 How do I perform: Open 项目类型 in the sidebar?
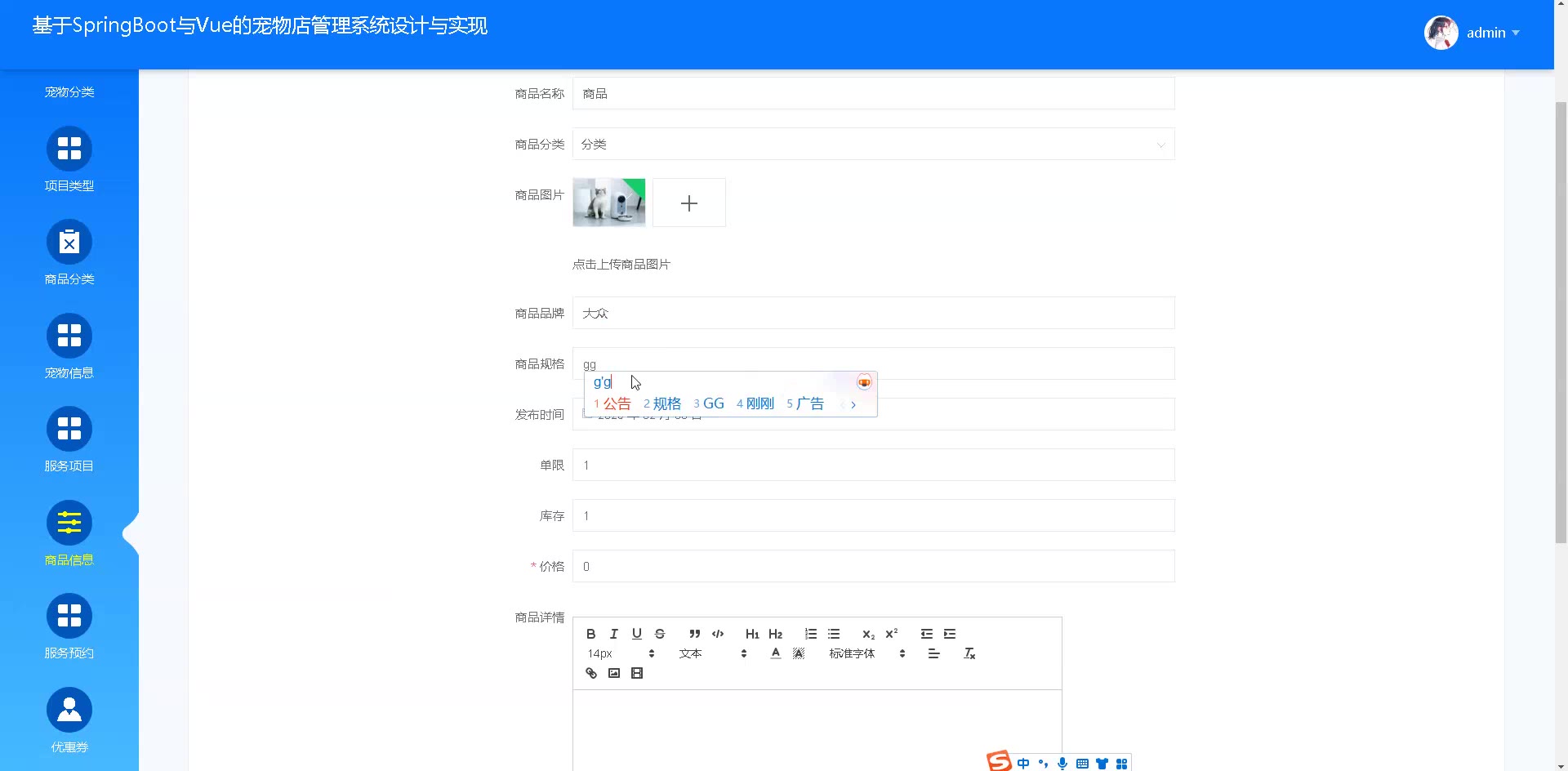click(69, 160)
